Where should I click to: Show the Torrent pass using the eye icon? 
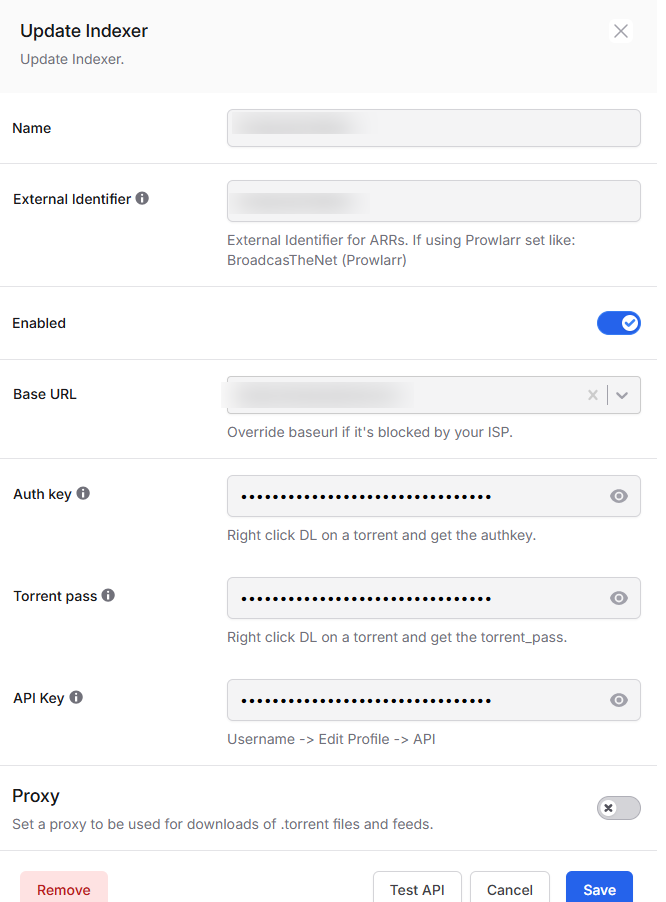click(619, 598)
